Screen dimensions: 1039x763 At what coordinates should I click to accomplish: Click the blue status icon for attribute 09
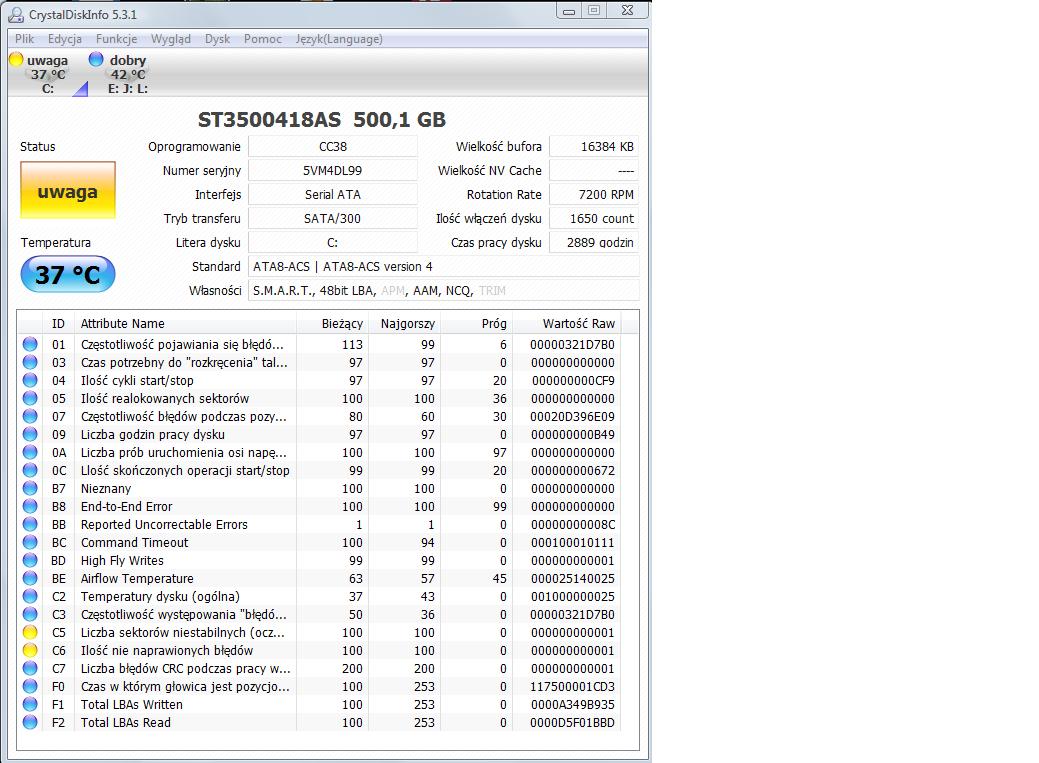[x=30, y=434]
